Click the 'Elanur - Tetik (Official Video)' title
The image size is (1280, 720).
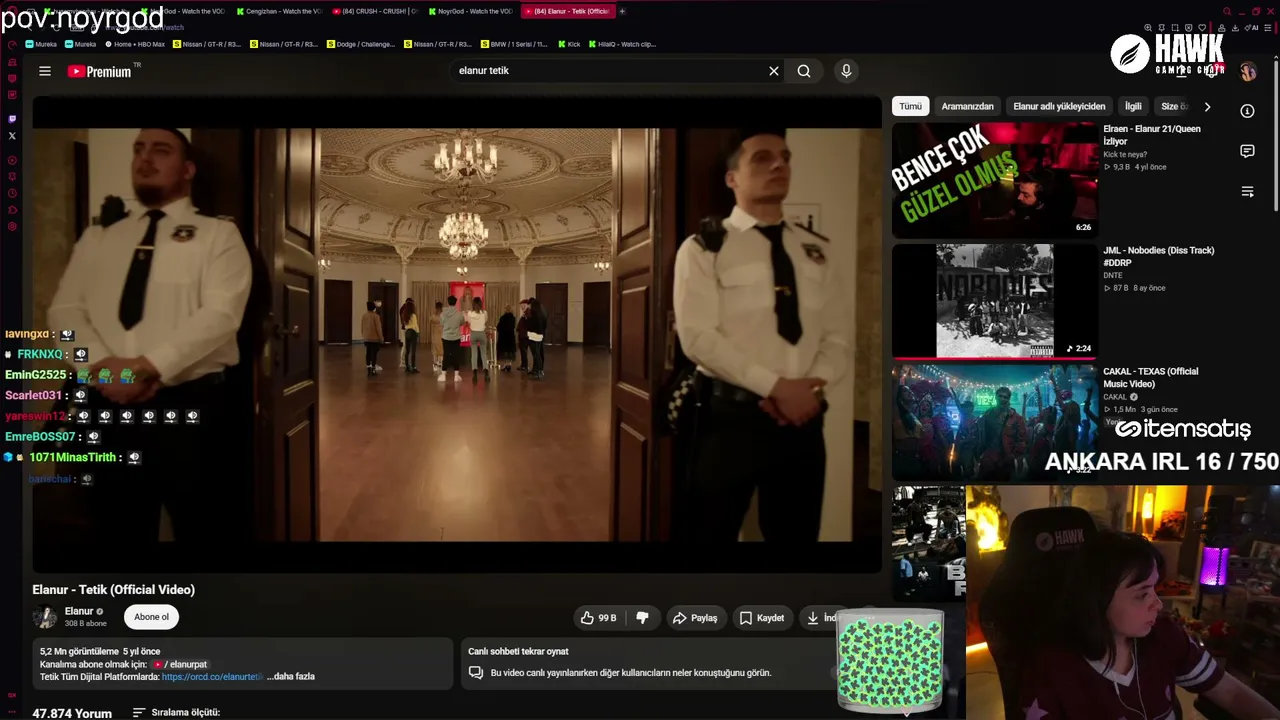(113, 590)
